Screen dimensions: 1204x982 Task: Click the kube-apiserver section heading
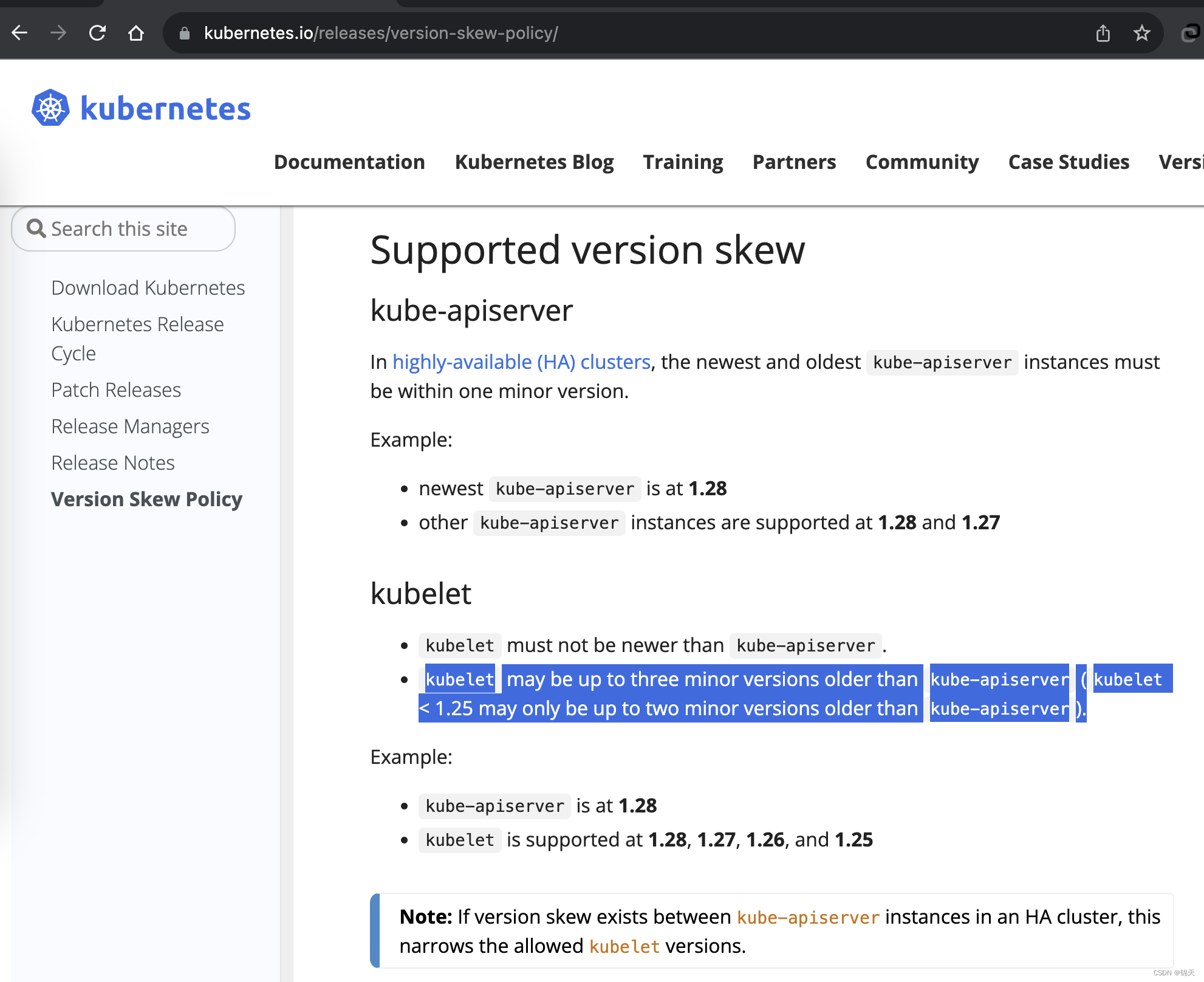coord(471,311)
